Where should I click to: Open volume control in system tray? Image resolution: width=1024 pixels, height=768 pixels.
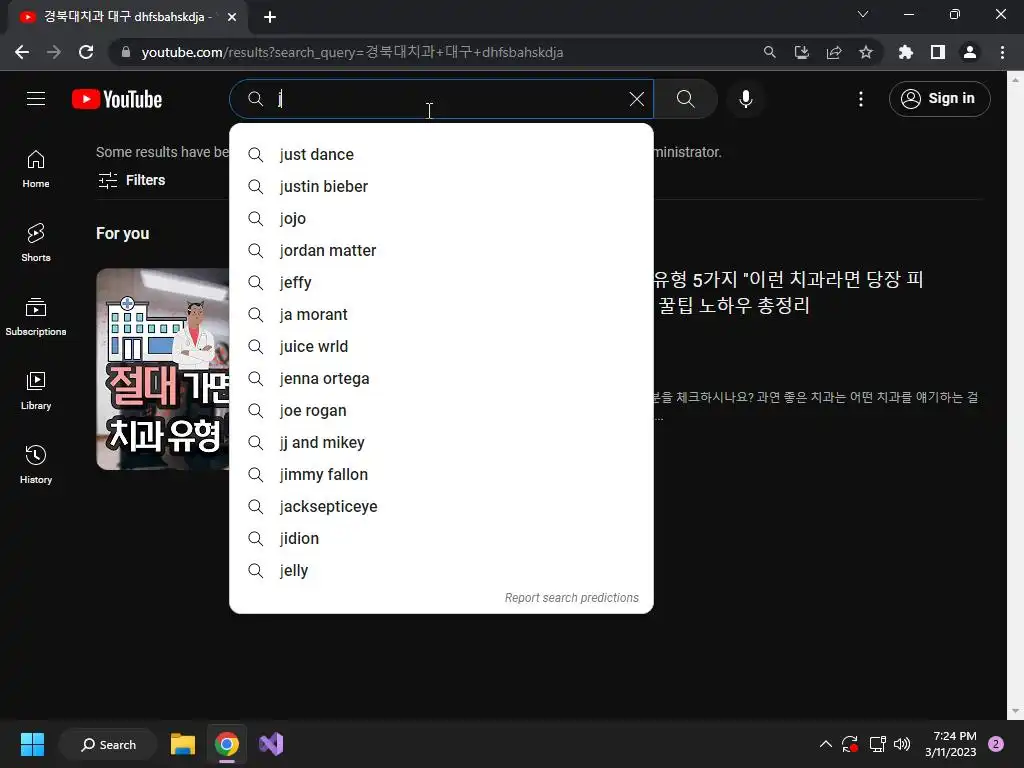point(902,744)
